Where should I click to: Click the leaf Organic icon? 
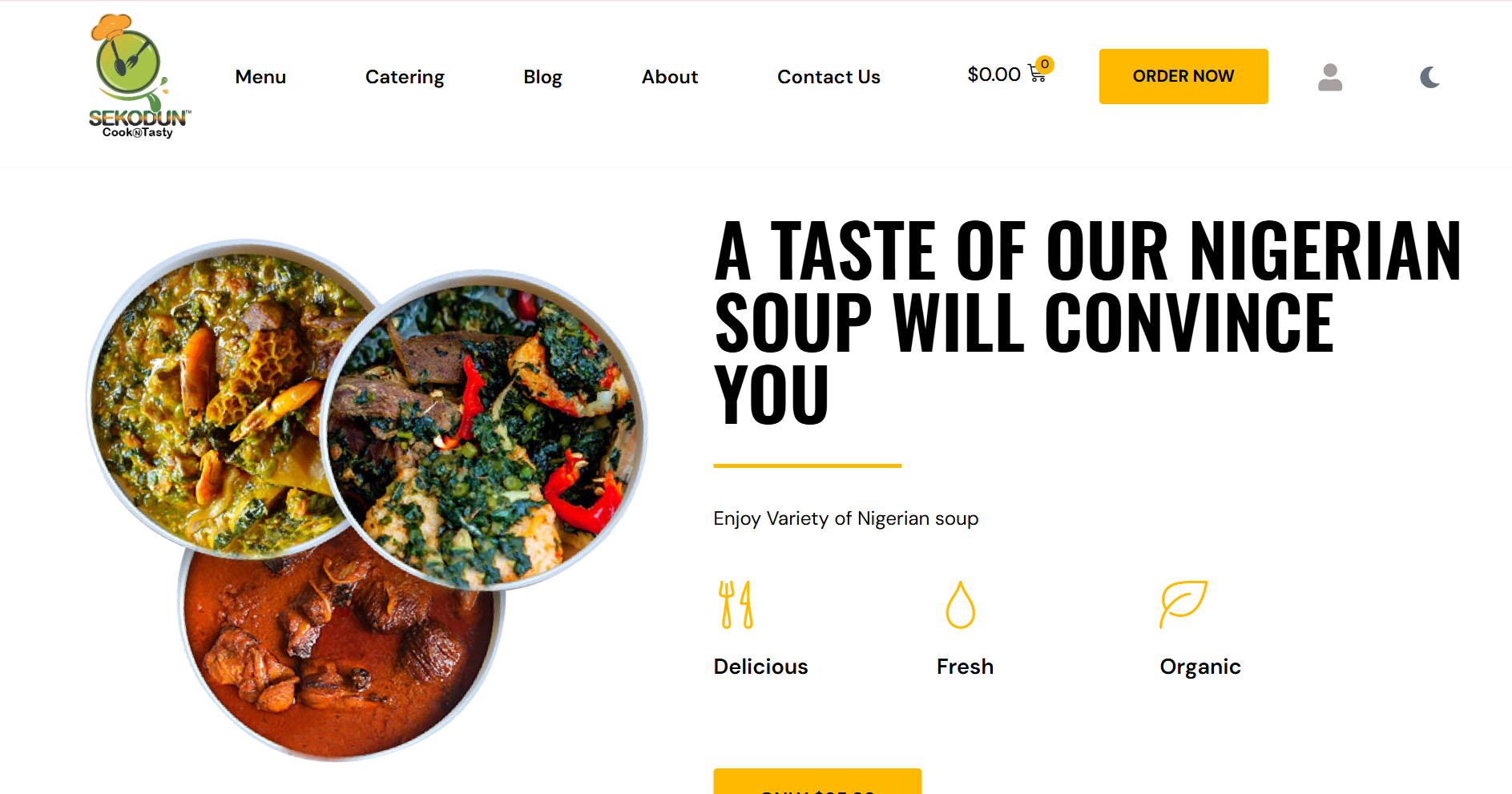point(1183,603)
